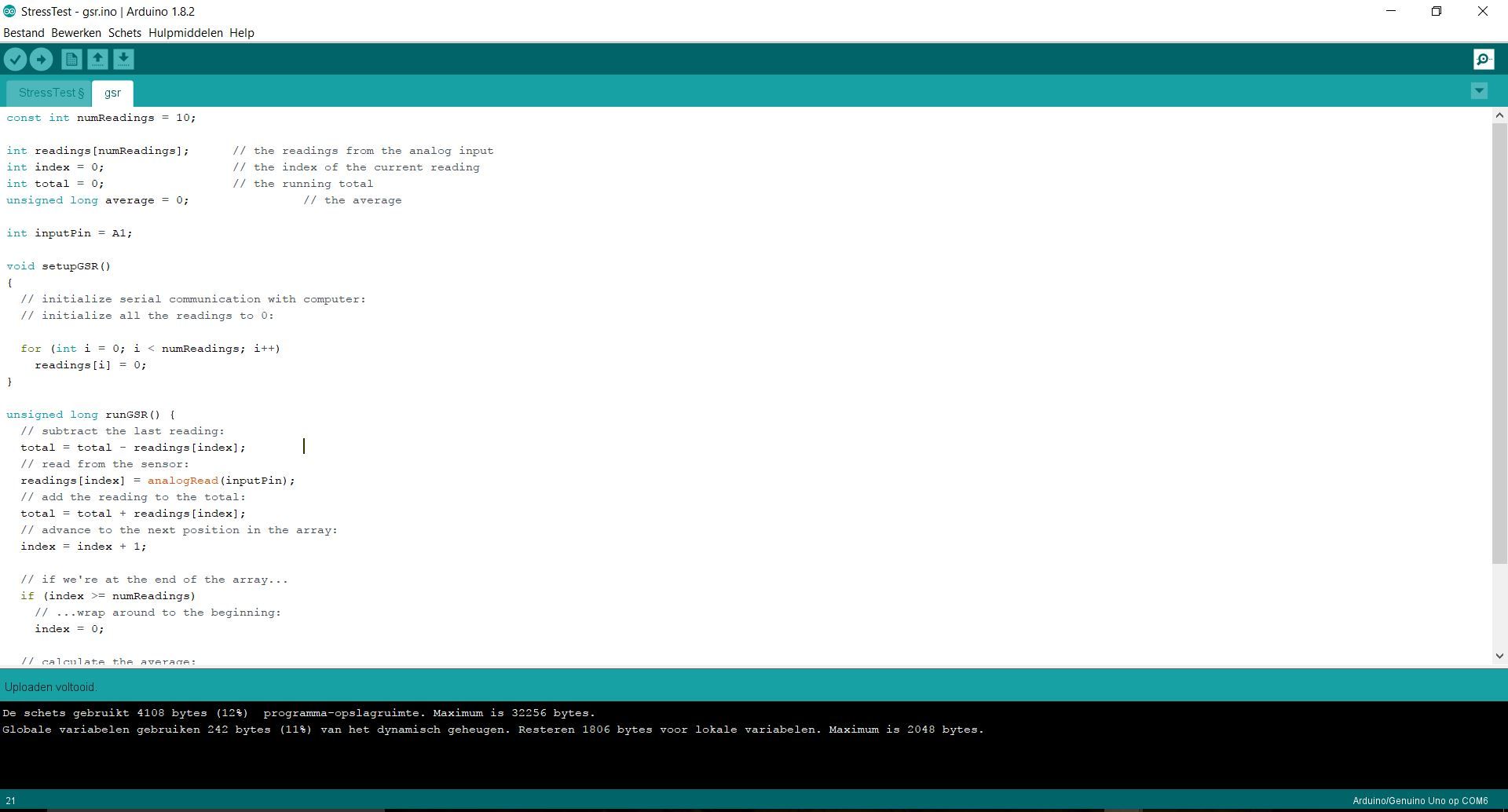Screen dimensions: 1508x812
Task: Open the Bewerken menu
Action: click(75, 32)
